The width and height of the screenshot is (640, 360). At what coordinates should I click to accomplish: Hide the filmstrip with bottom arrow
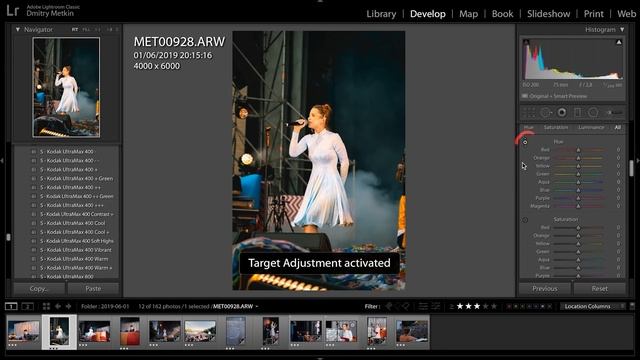(x=320, y=358)
